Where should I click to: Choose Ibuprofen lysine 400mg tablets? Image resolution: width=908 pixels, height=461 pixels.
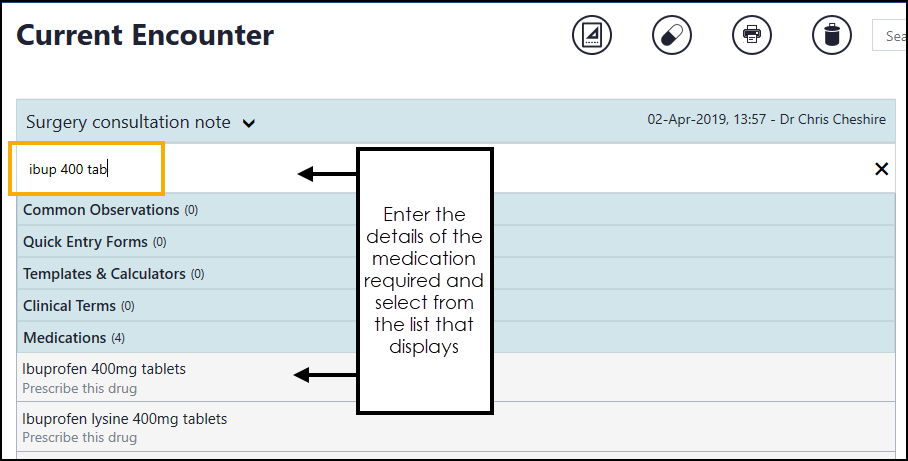[x=125, y=419]
